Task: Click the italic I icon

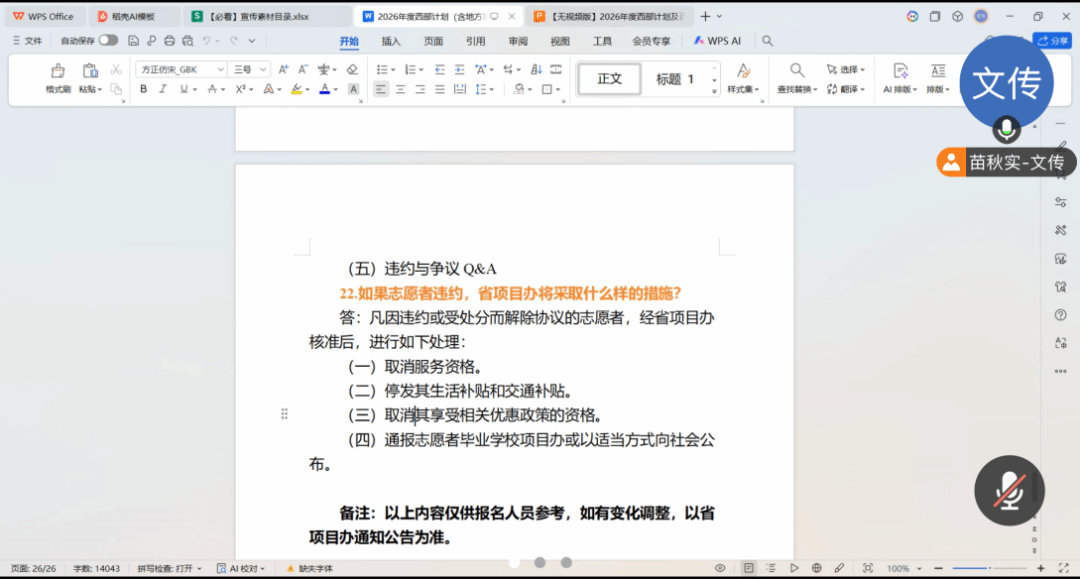Action: point(163,89)
